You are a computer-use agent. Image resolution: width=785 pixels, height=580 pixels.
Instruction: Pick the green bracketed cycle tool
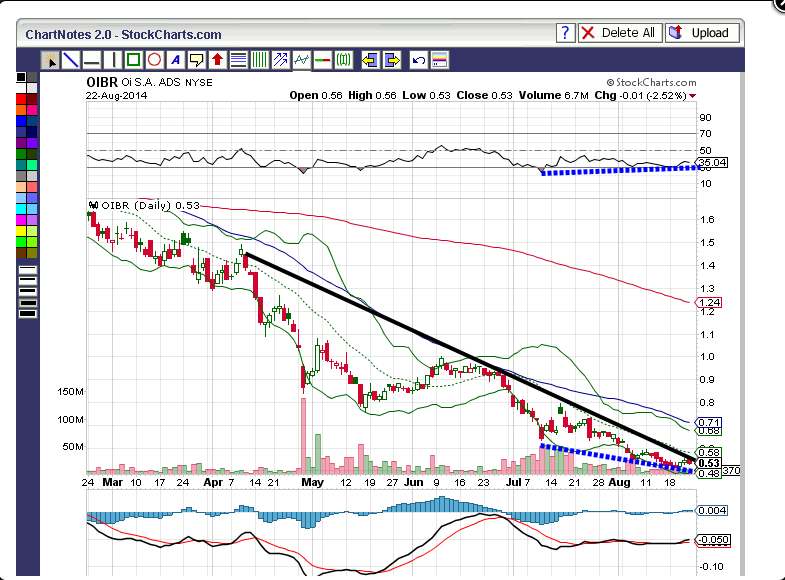point(343,60)
